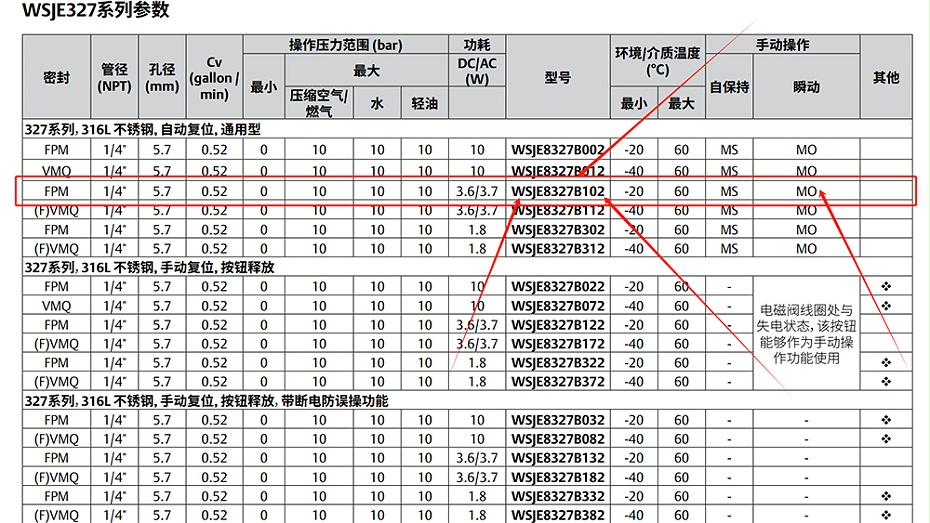The width and height of the screenshot is (930, 523).
Task: Select model WSJE8327B032
Action: 558,420
